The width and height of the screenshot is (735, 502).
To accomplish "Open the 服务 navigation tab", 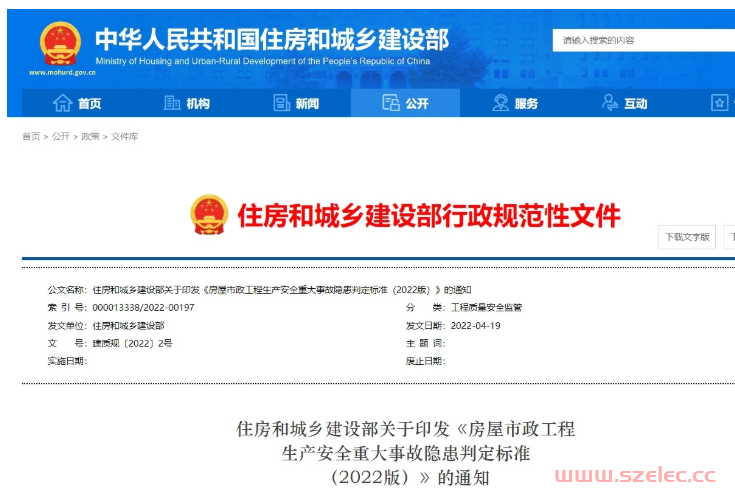I will (515, 103).
